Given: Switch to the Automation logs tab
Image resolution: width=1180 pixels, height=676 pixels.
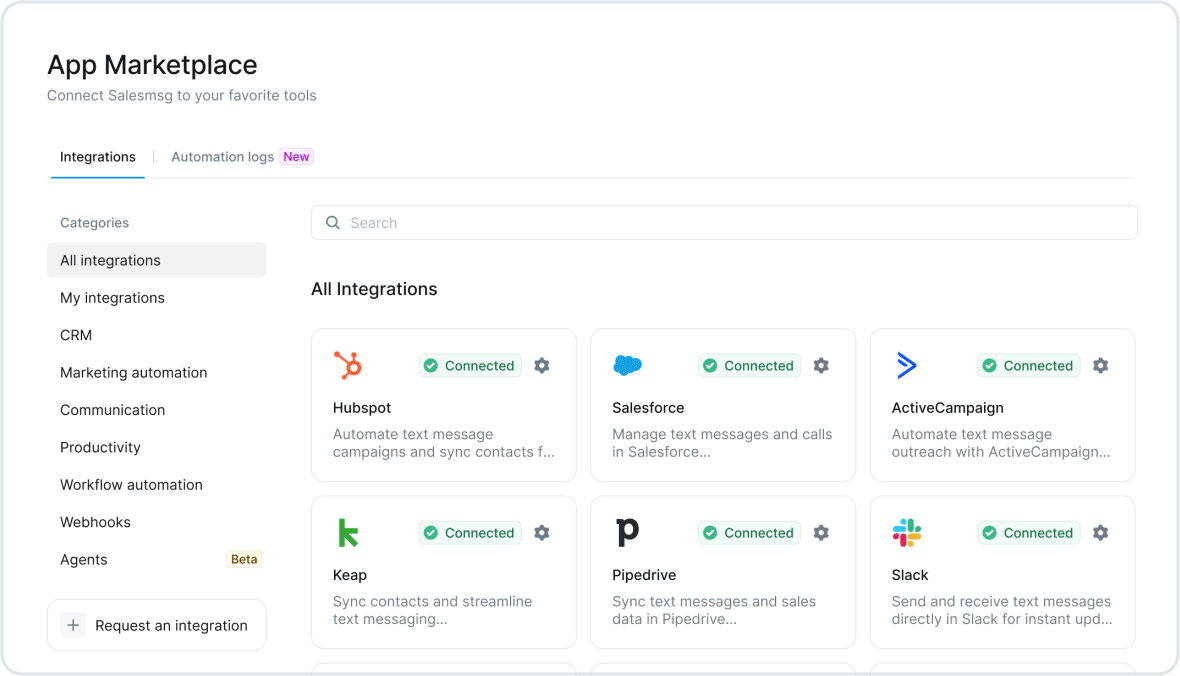Looking at the screenshot, I should tap(222, 156).
